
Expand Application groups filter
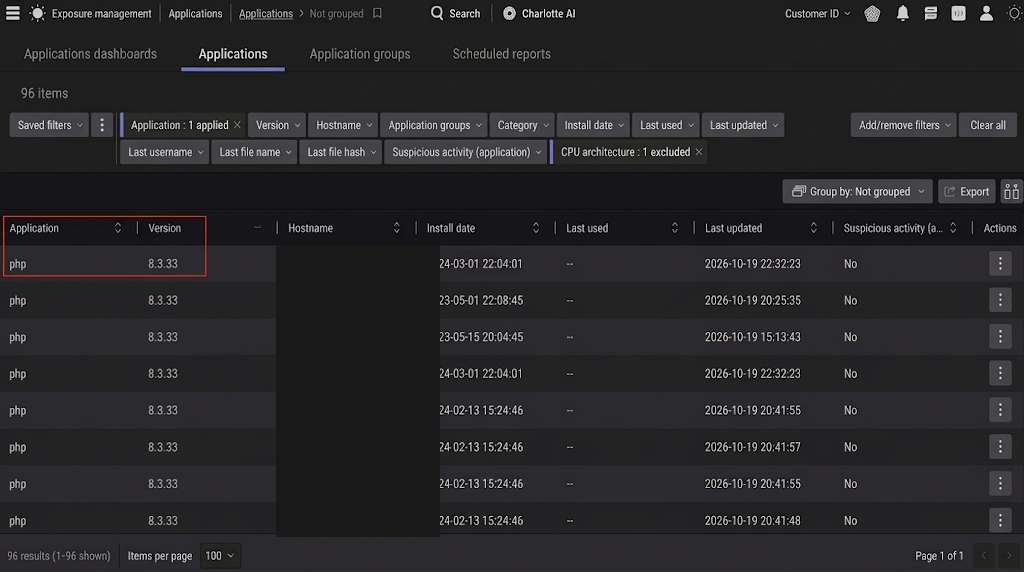434,125
